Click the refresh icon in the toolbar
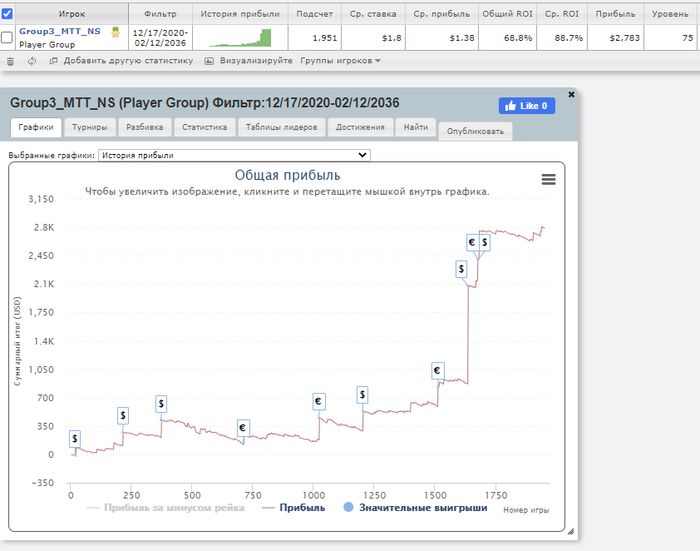Screen dimensions: 700x551 [x=32, y=61]
